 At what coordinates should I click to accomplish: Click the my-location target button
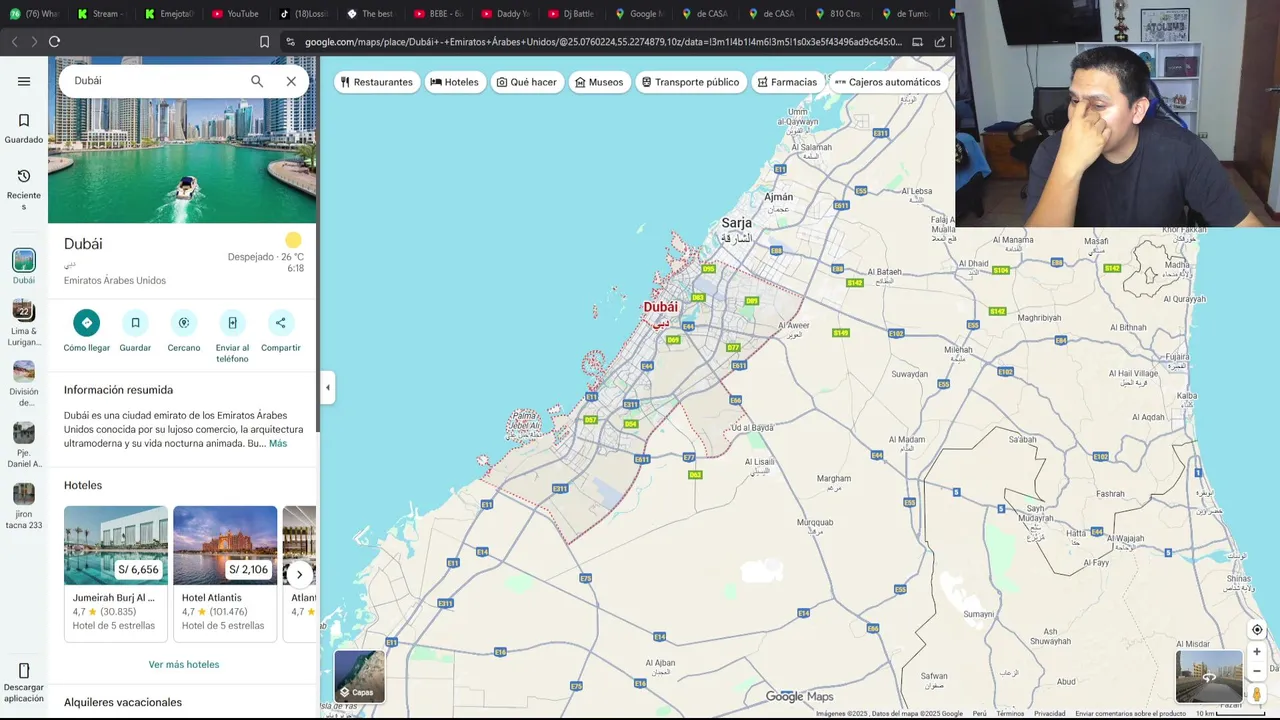(1257, 630)
